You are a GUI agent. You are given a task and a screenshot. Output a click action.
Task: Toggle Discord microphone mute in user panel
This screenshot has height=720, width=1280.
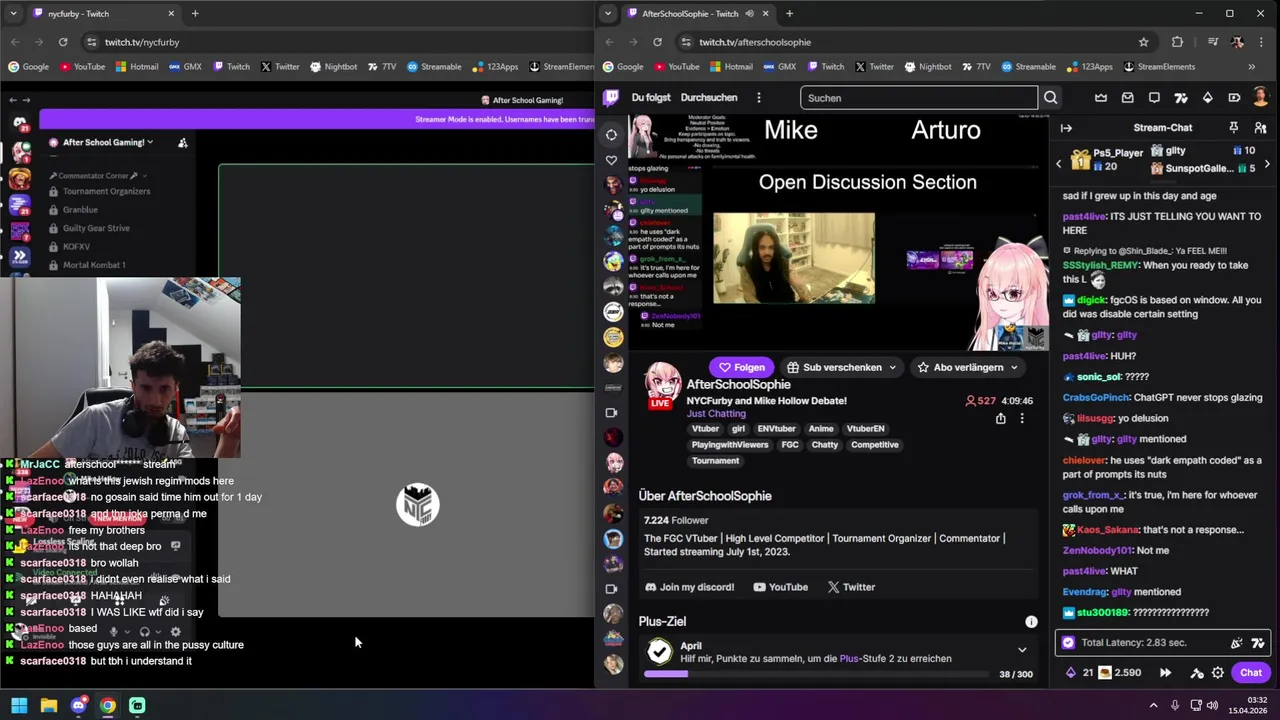pos(114,632)
